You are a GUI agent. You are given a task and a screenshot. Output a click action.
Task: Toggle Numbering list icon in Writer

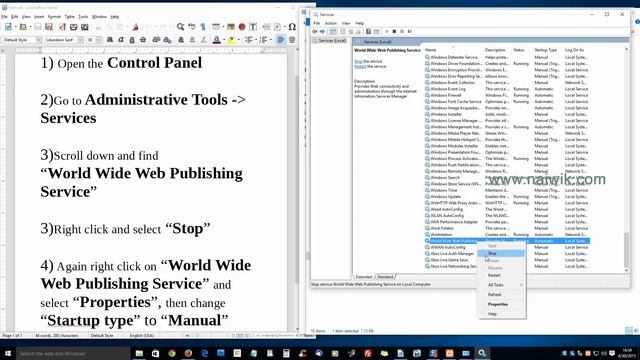coord(263,40)
